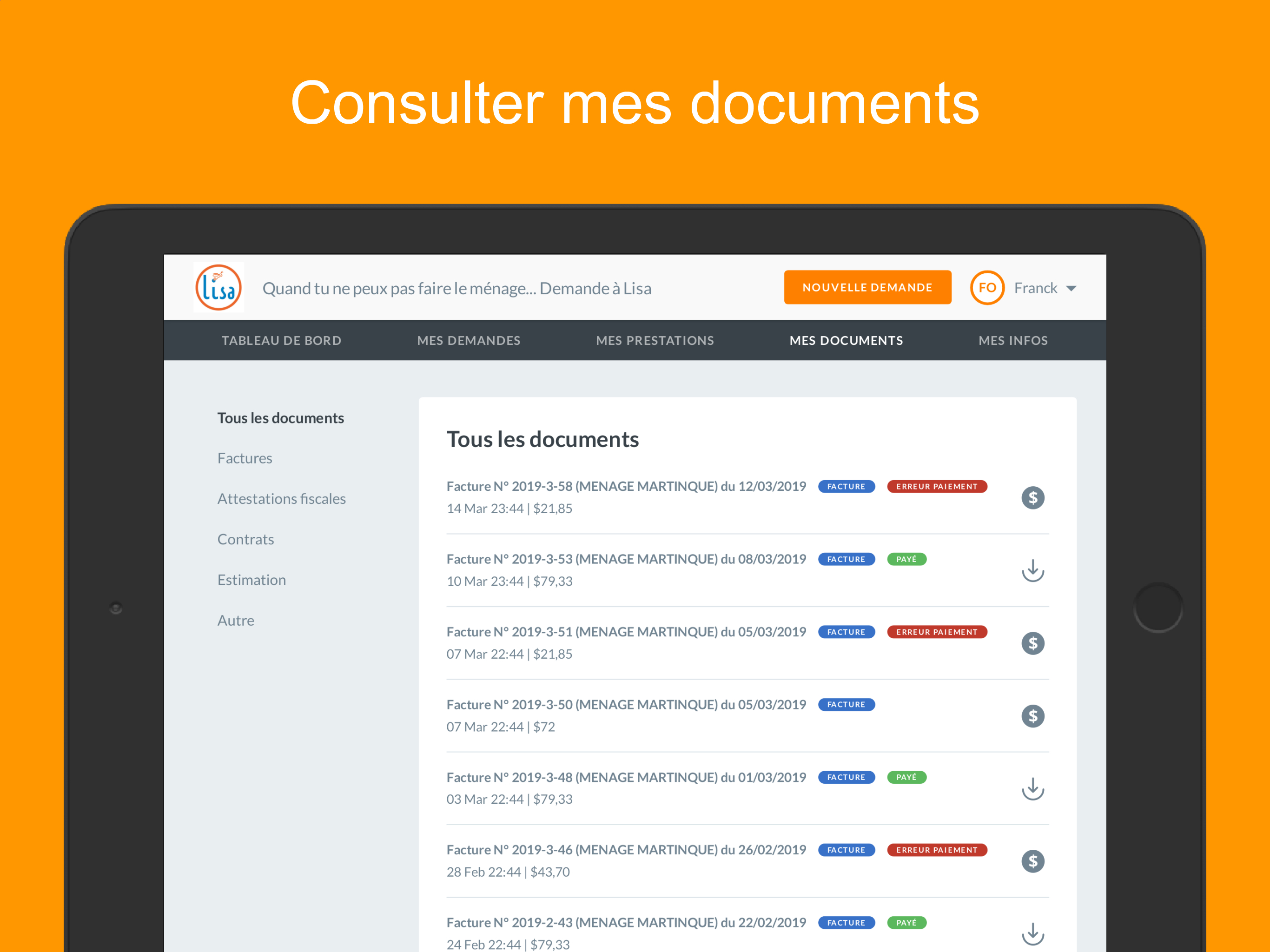Viewport: 1270px width, 952px height.
Task: Show Autre documents
Action: (235, 620)
